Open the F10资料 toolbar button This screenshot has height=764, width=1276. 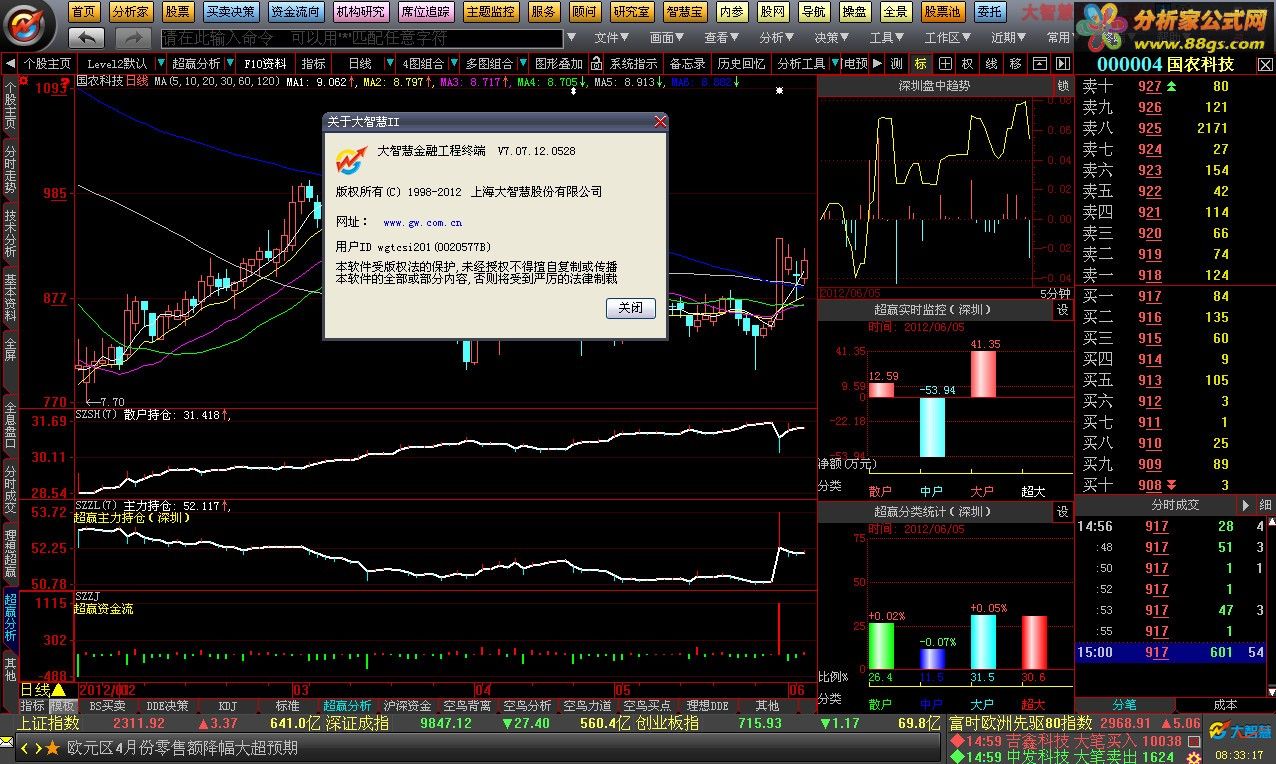click(265, 63)
